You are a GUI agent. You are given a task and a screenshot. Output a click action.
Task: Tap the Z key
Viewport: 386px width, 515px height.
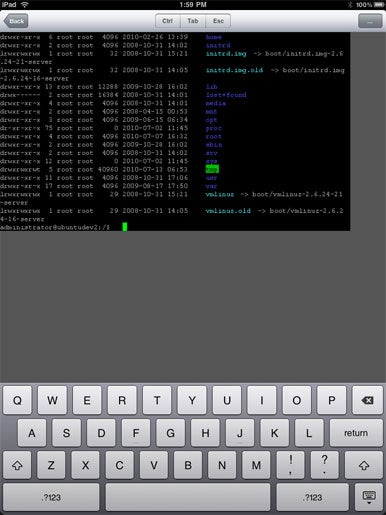point(51,465)
